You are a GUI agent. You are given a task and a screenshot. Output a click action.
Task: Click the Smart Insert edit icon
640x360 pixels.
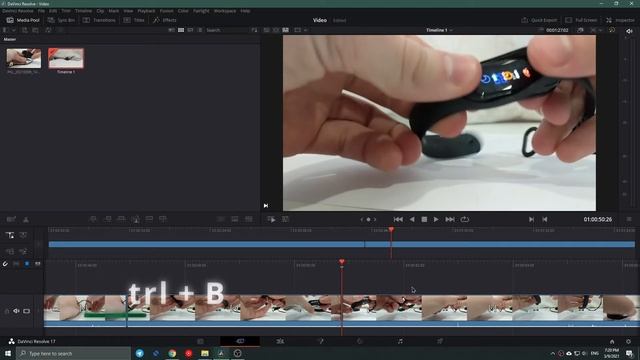pyautogui.click(x=93, y=220)
